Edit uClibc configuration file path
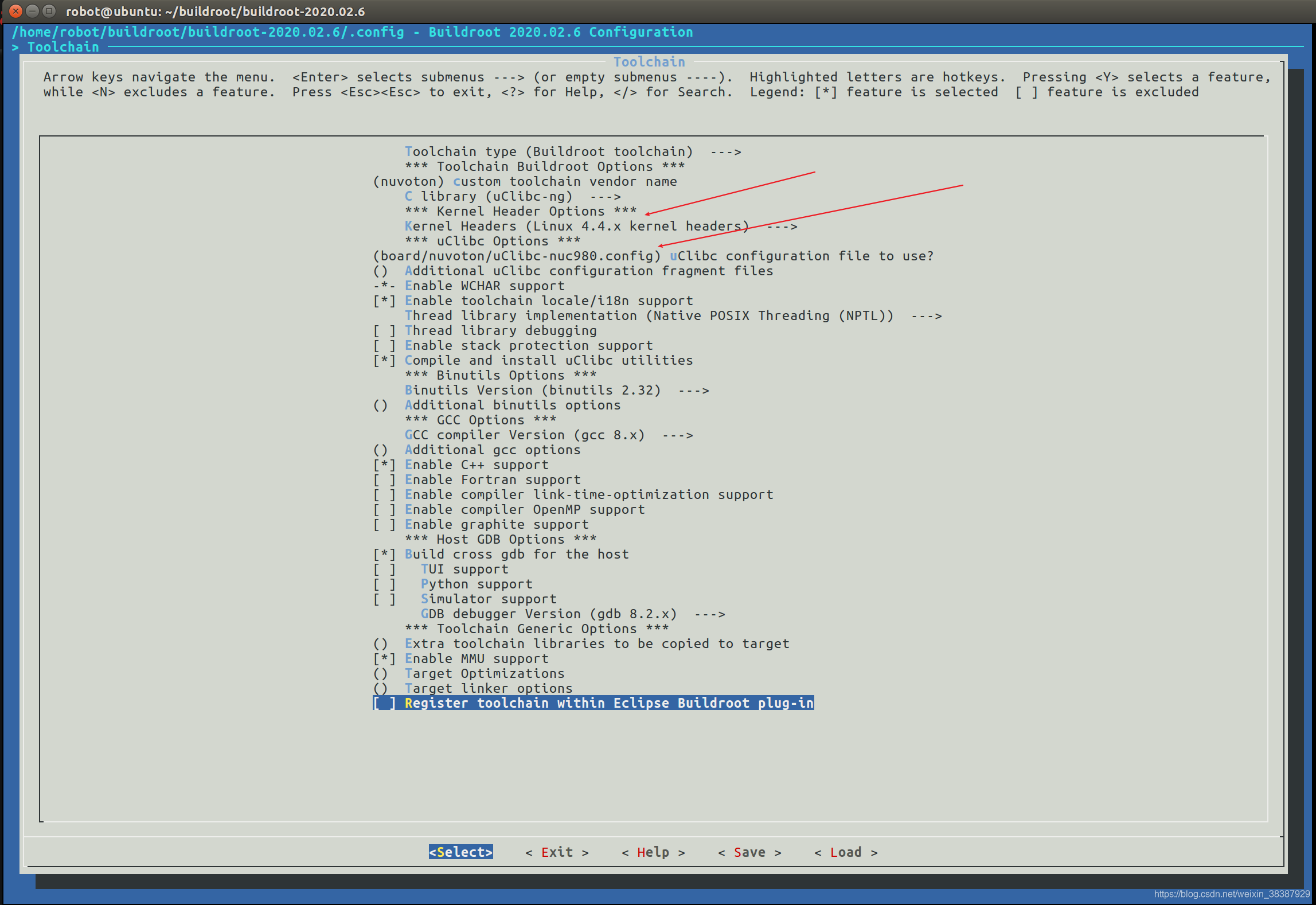 [x=654, y=256]
